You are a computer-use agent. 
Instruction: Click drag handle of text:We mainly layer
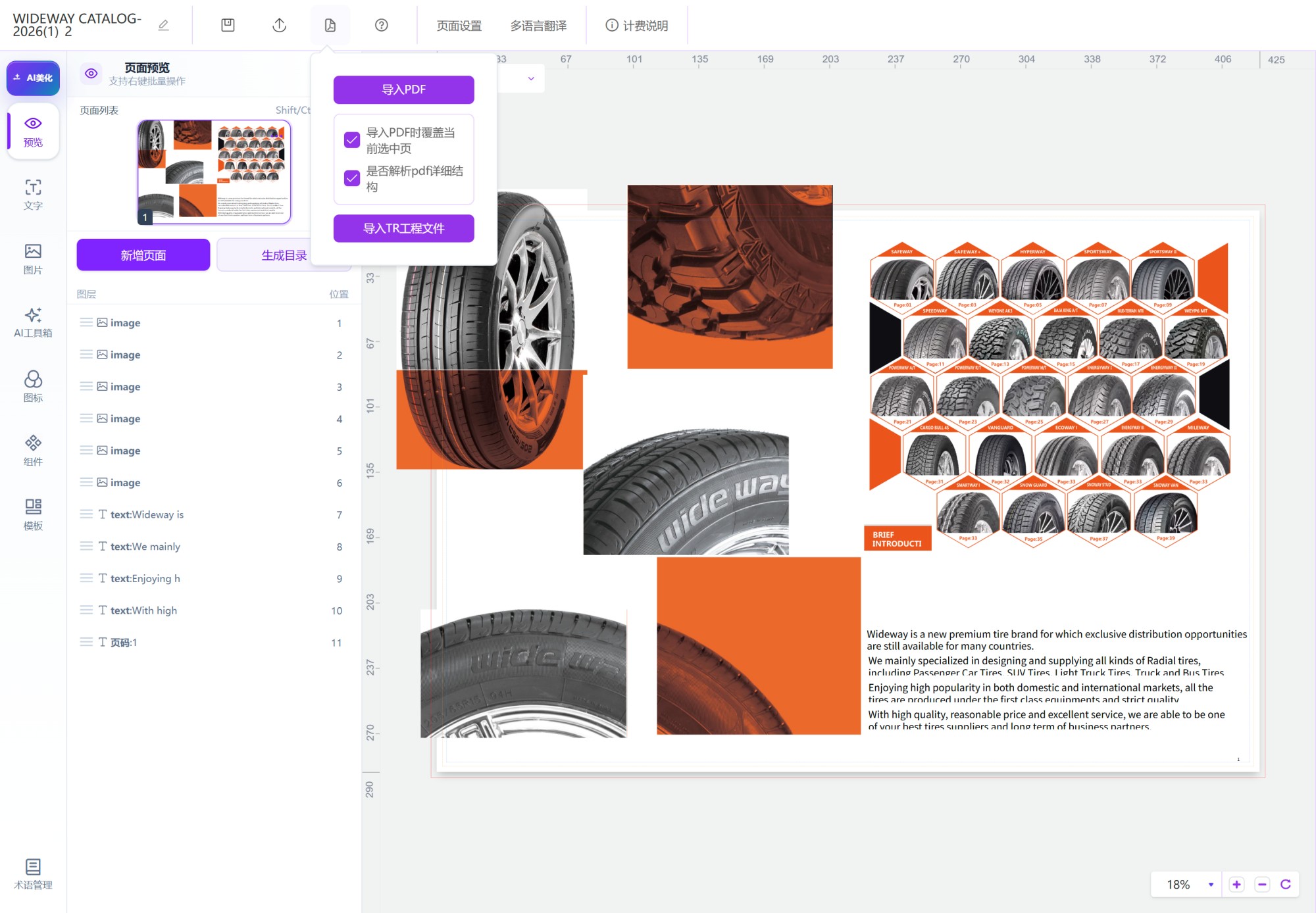tap(86, 546)
